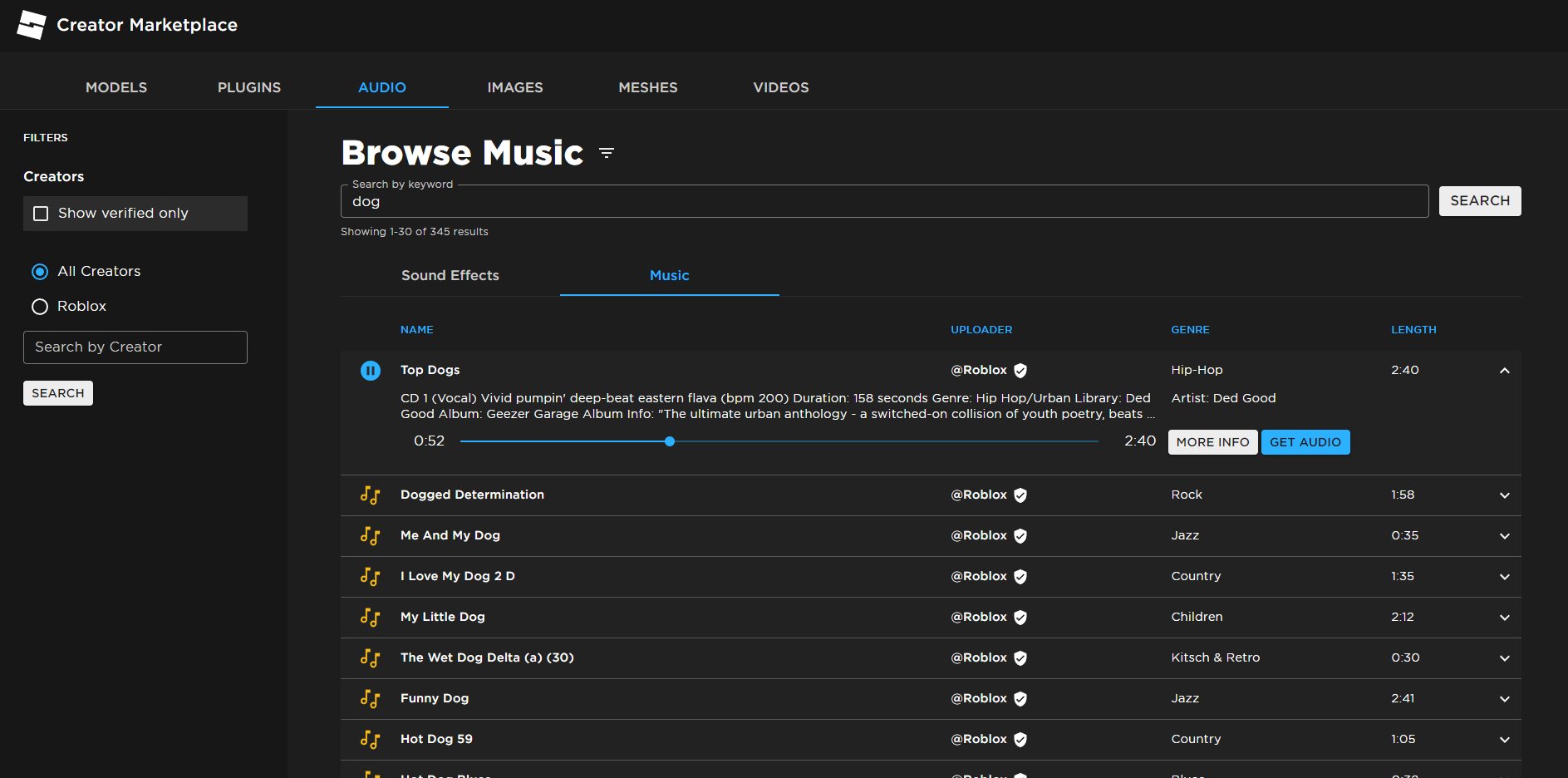1568x778 pixels.
Task: Play the My Little Dog music icon
Action: pyautogui.click(x=371, y=618)
